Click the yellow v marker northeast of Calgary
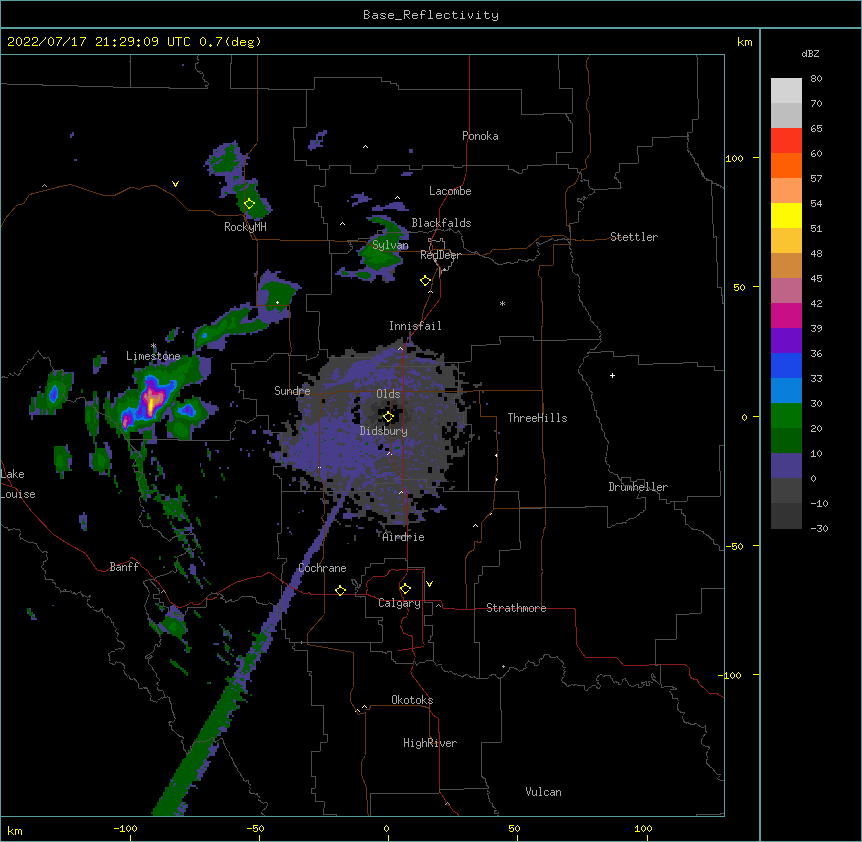Screen dimensions: 862x842 pyautogui.click(x=429, y=584)
